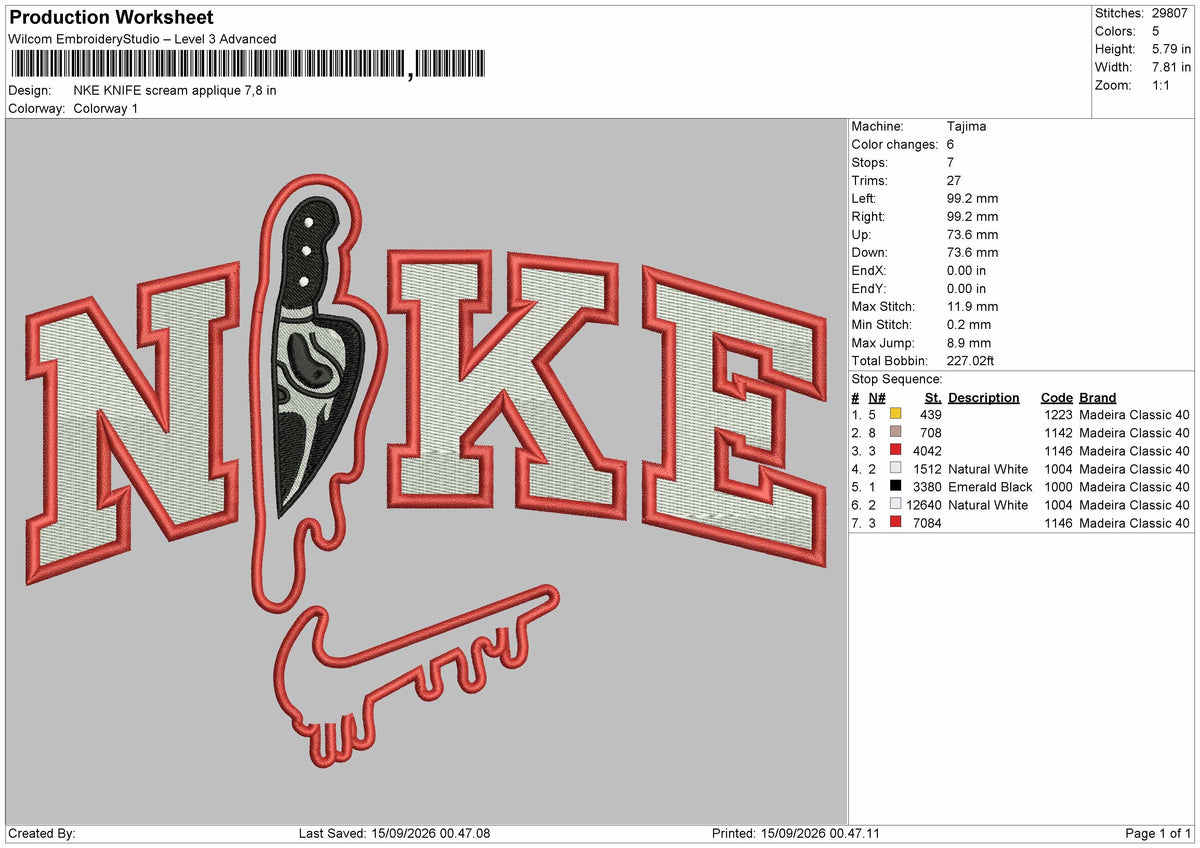The height and width of the screenshot is (848, 1200).
Task: Click the EndY: label
Action: 869,288
